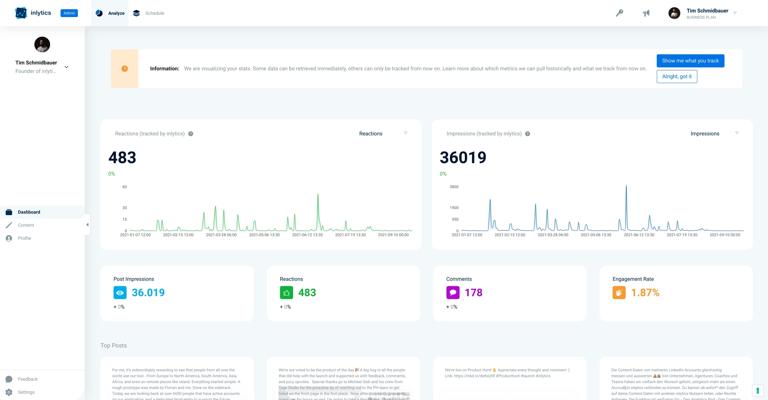Expand sidebar profile chevron under Tim Schmidbauer

tap(67, 67)
